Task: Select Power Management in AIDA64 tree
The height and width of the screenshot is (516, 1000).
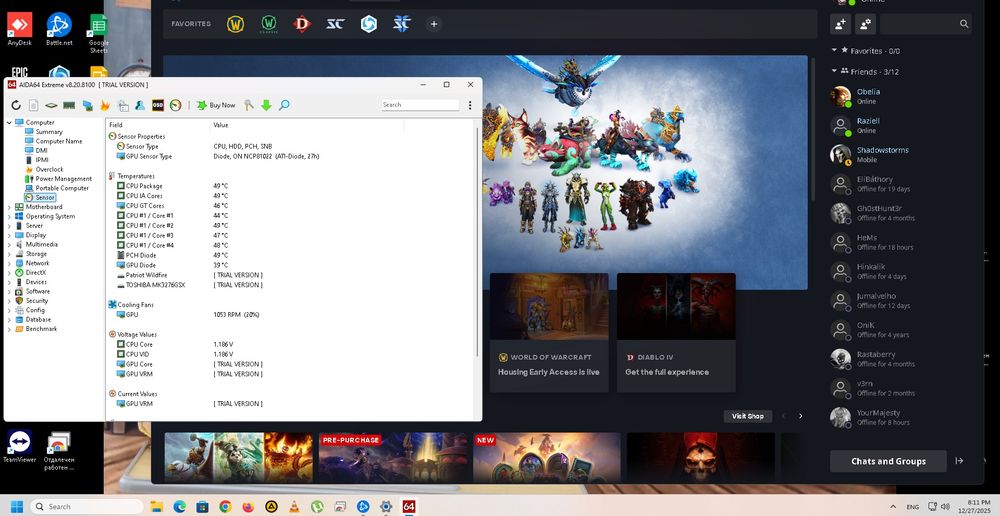Action: coord(63,179)
